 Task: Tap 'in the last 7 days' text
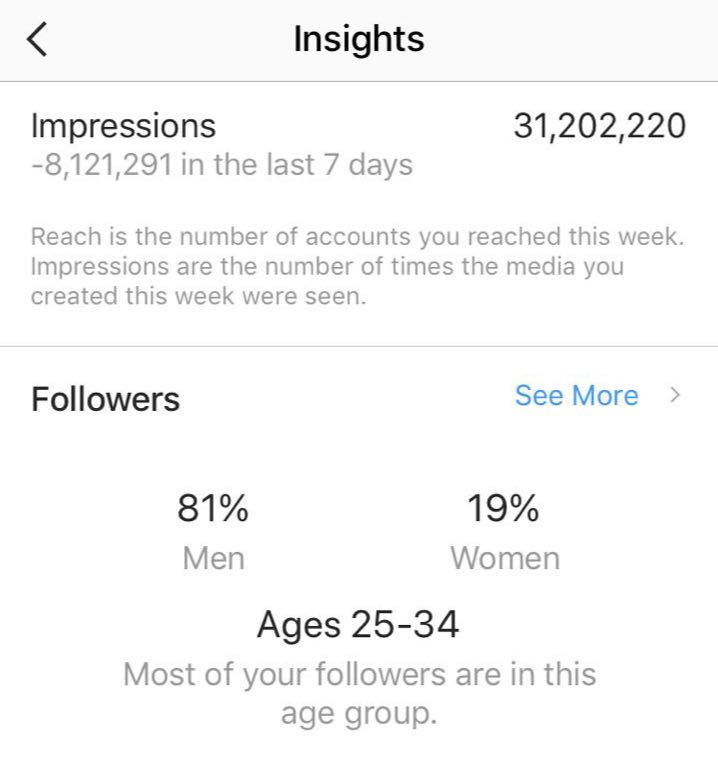[x=297, y=164]
